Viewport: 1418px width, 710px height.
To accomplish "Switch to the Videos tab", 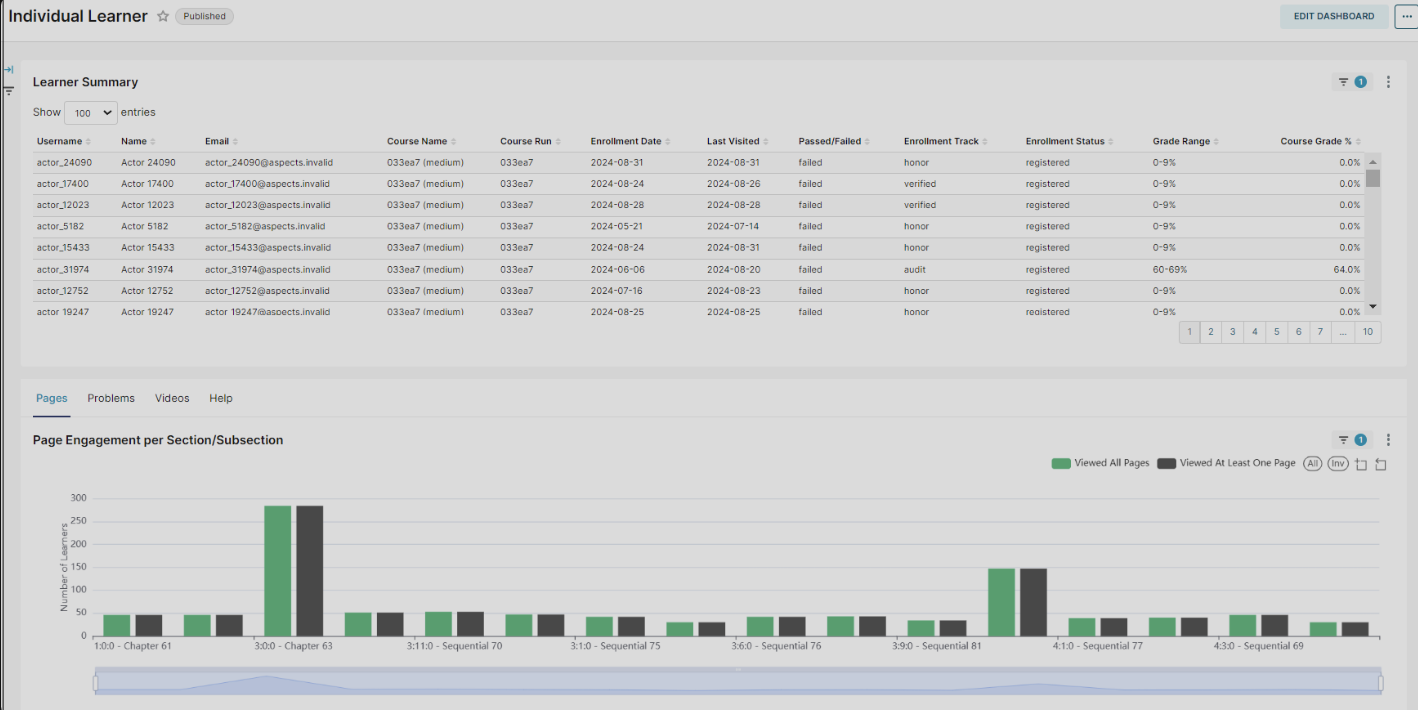I will 172,398.
